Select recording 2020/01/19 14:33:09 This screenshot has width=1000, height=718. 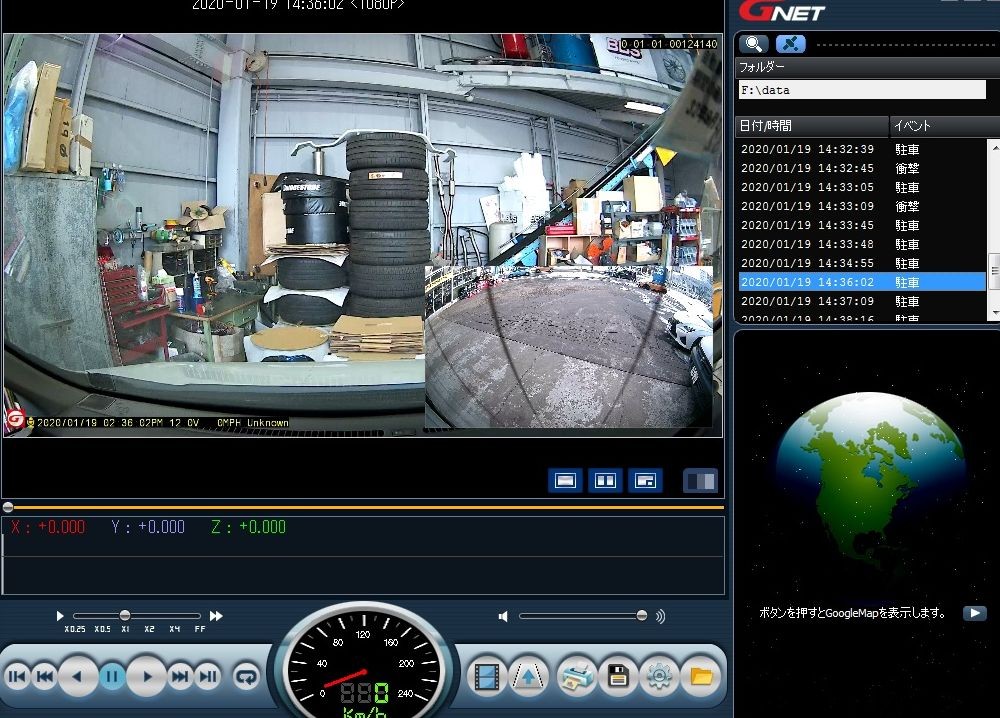click(x=862, y=207)
